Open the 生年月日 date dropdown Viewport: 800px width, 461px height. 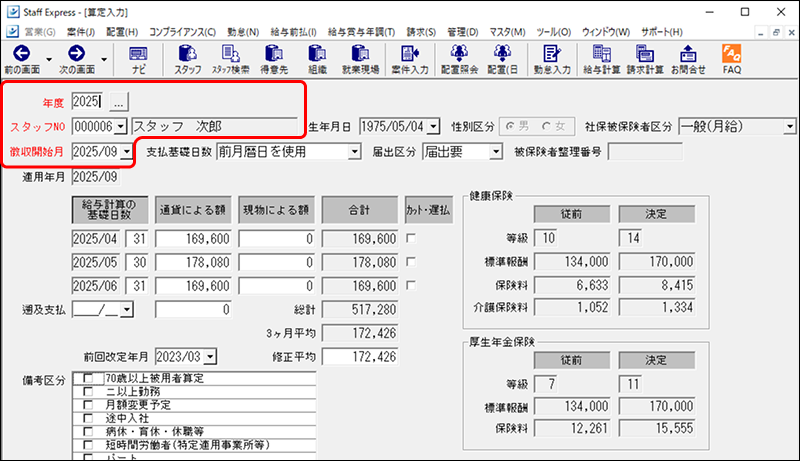[434, 126]
